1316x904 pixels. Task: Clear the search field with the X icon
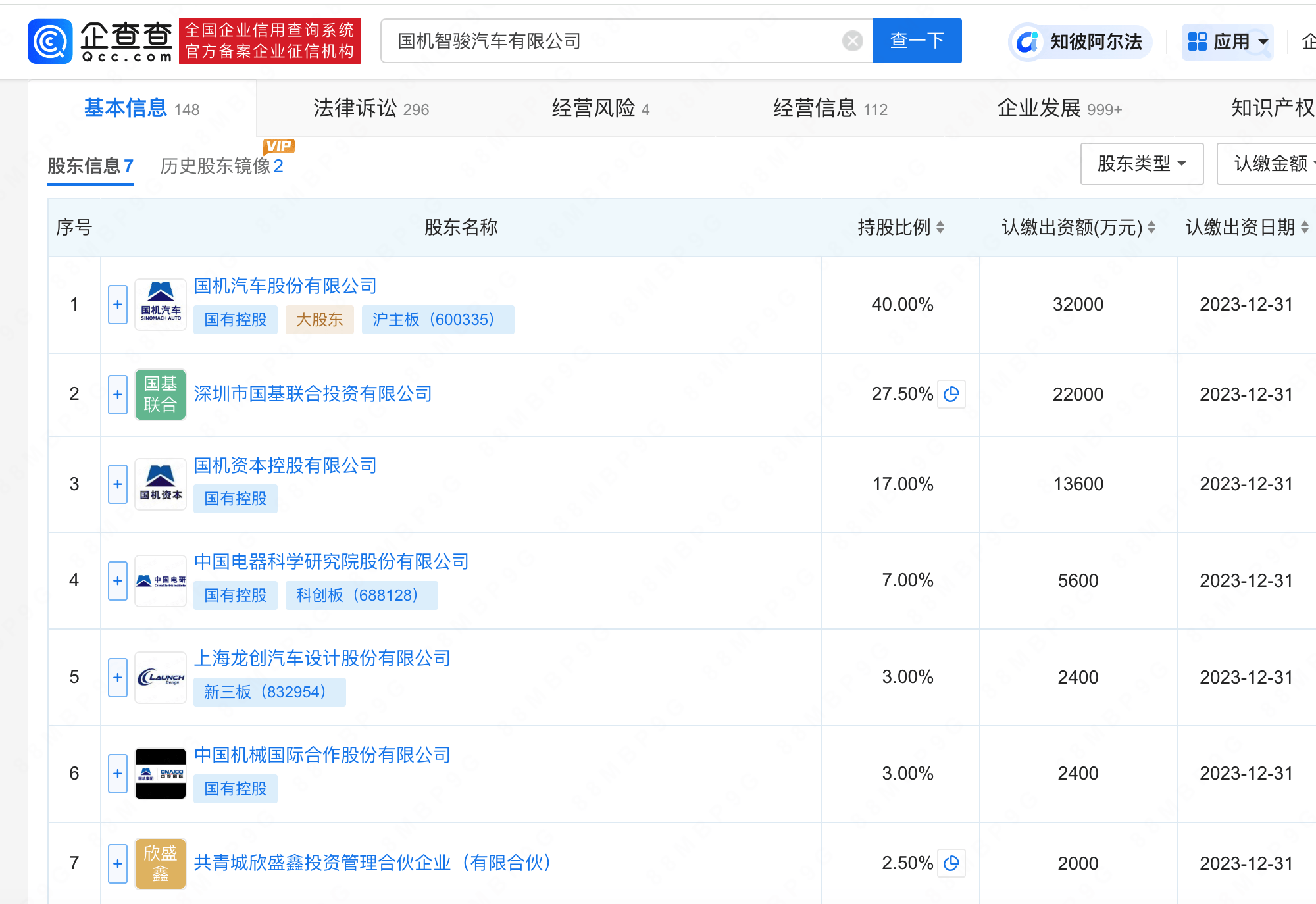coord(853,41)
